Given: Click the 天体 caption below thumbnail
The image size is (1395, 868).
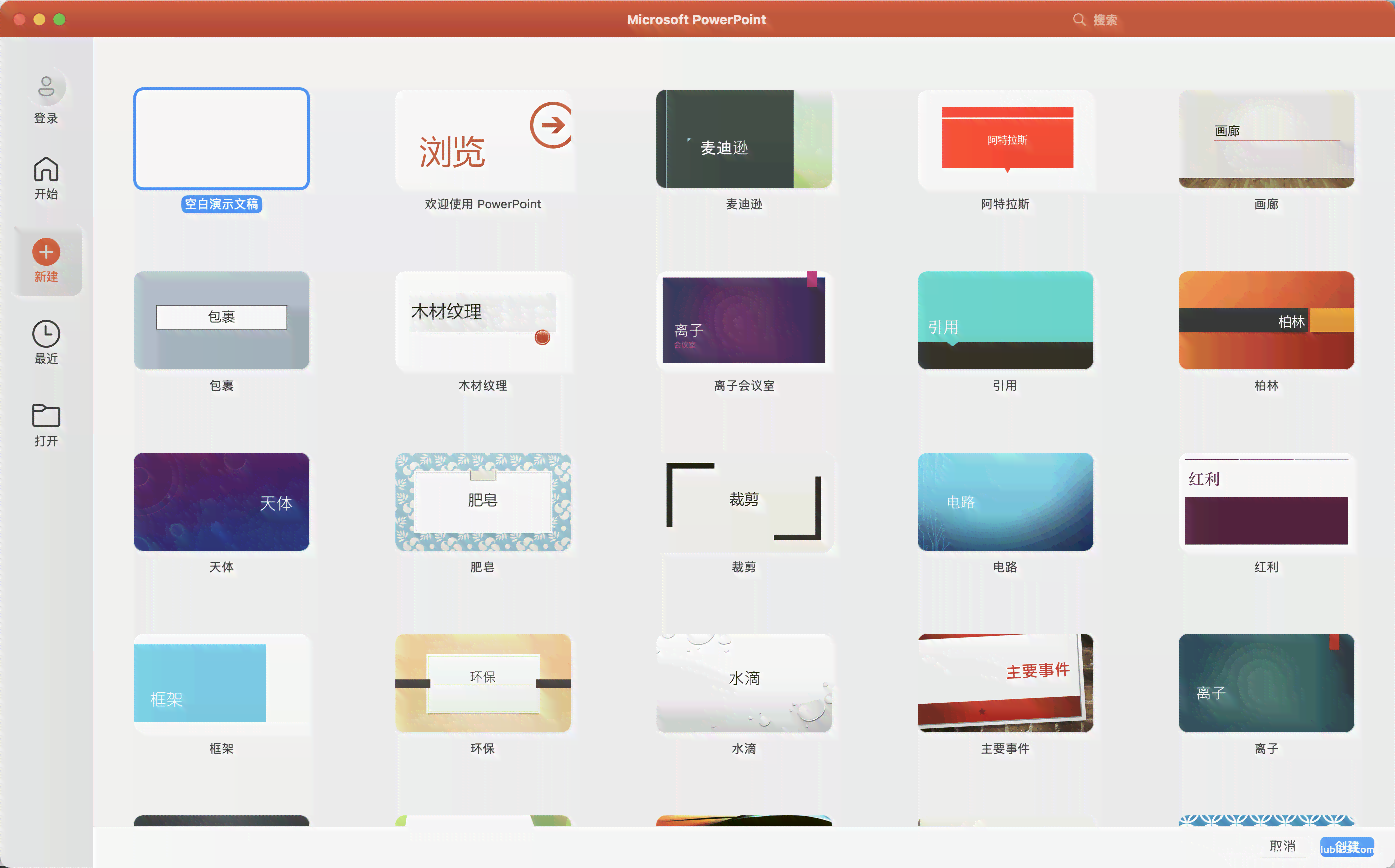Looking at the screenshot, I should pyautogui.click(x=222, y=567).
